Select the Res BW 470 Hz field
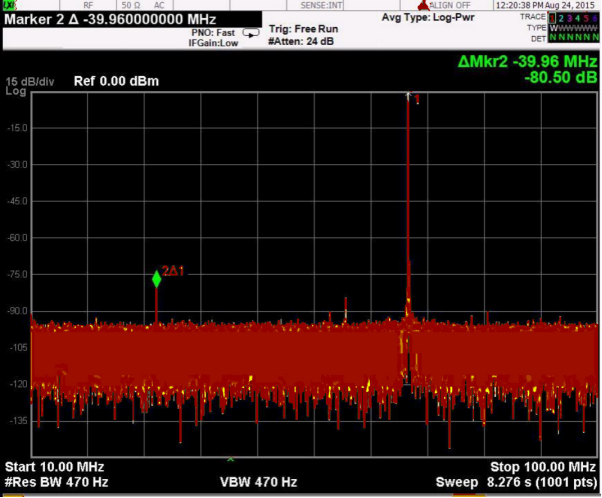Image resolution: width=602 pixels, height=498 pixels. (57, 482)
